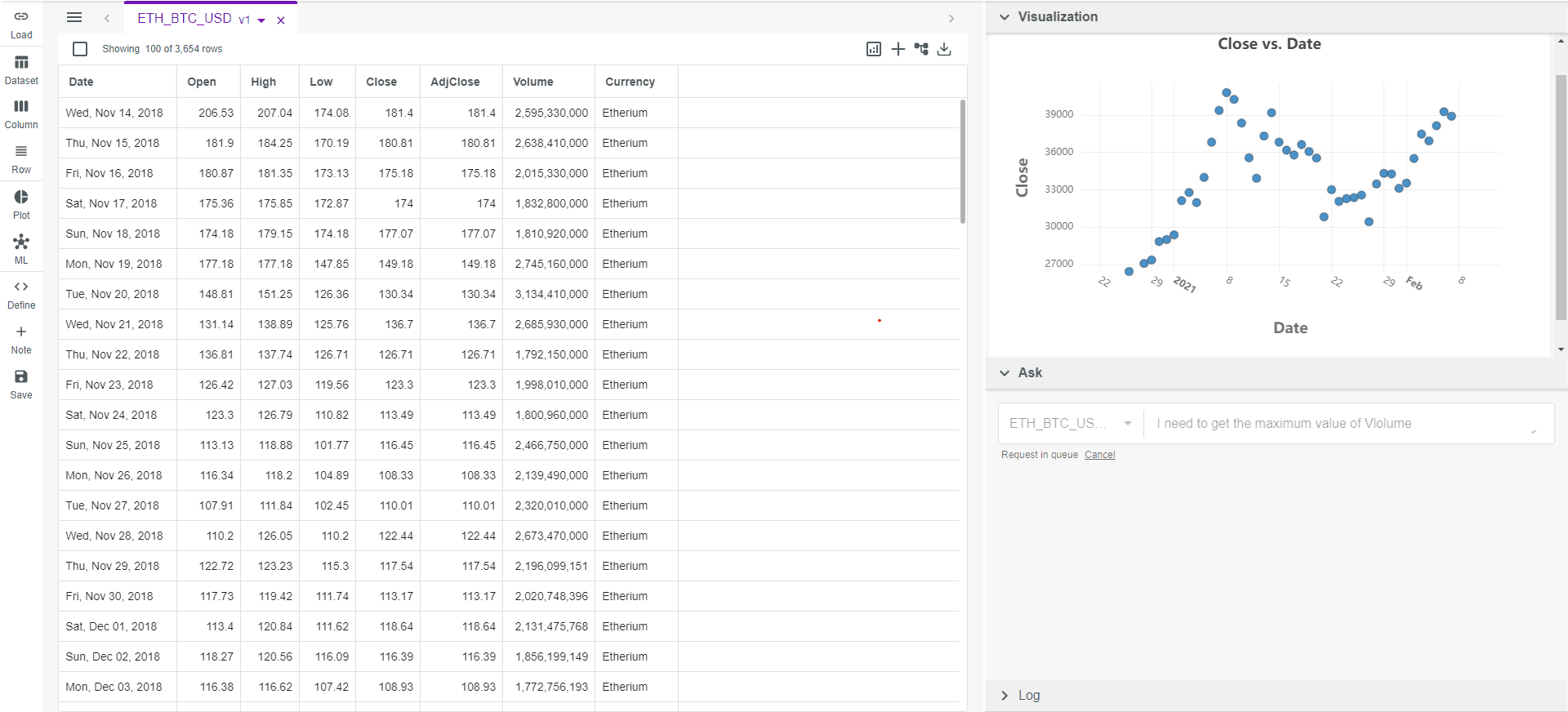This screenshot has width=1568, height=712.
Task: Open the Column tools icon
Action: coord(21,114)
